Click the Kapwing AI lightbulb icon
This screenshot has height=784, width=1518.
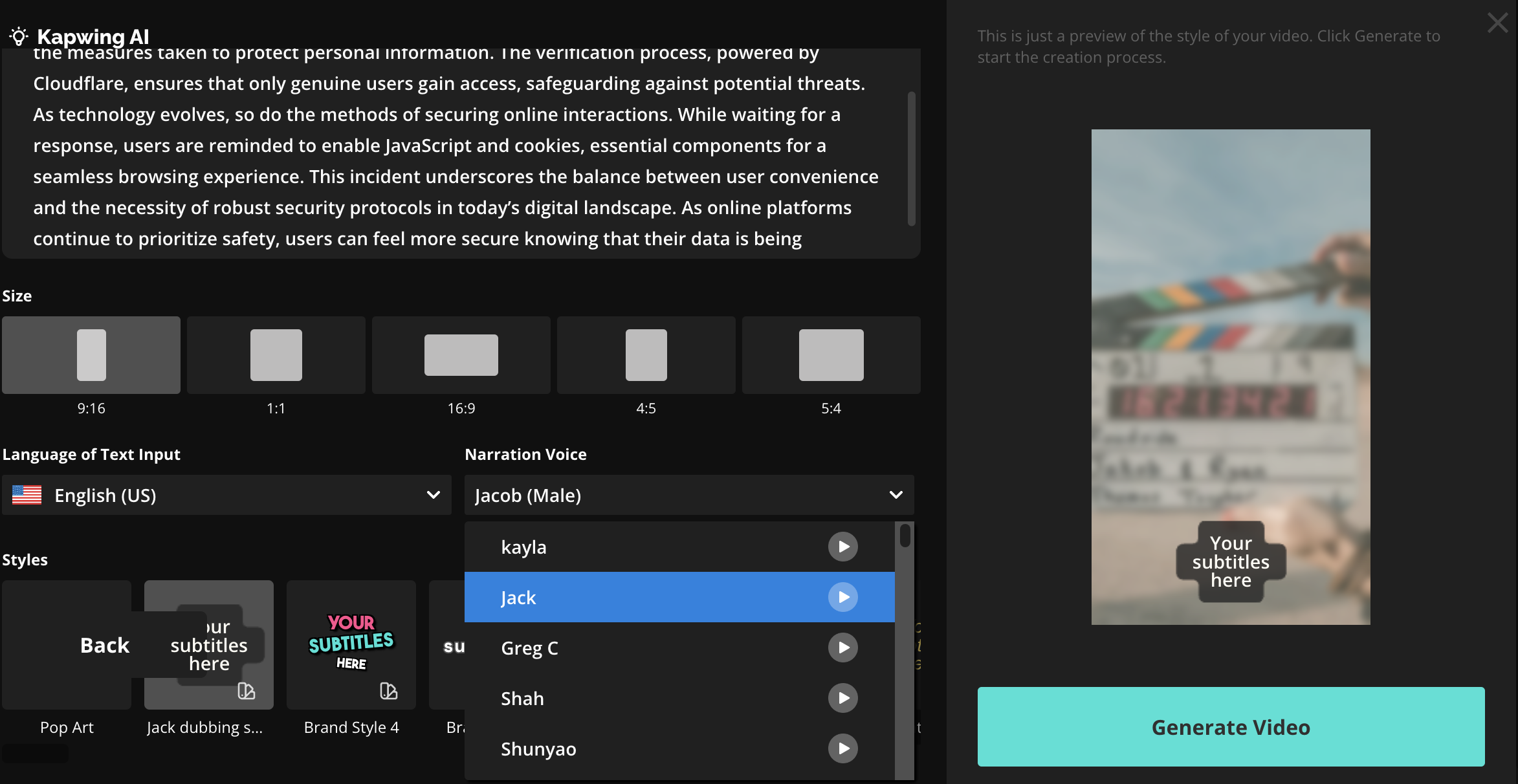tap(19, 37)
